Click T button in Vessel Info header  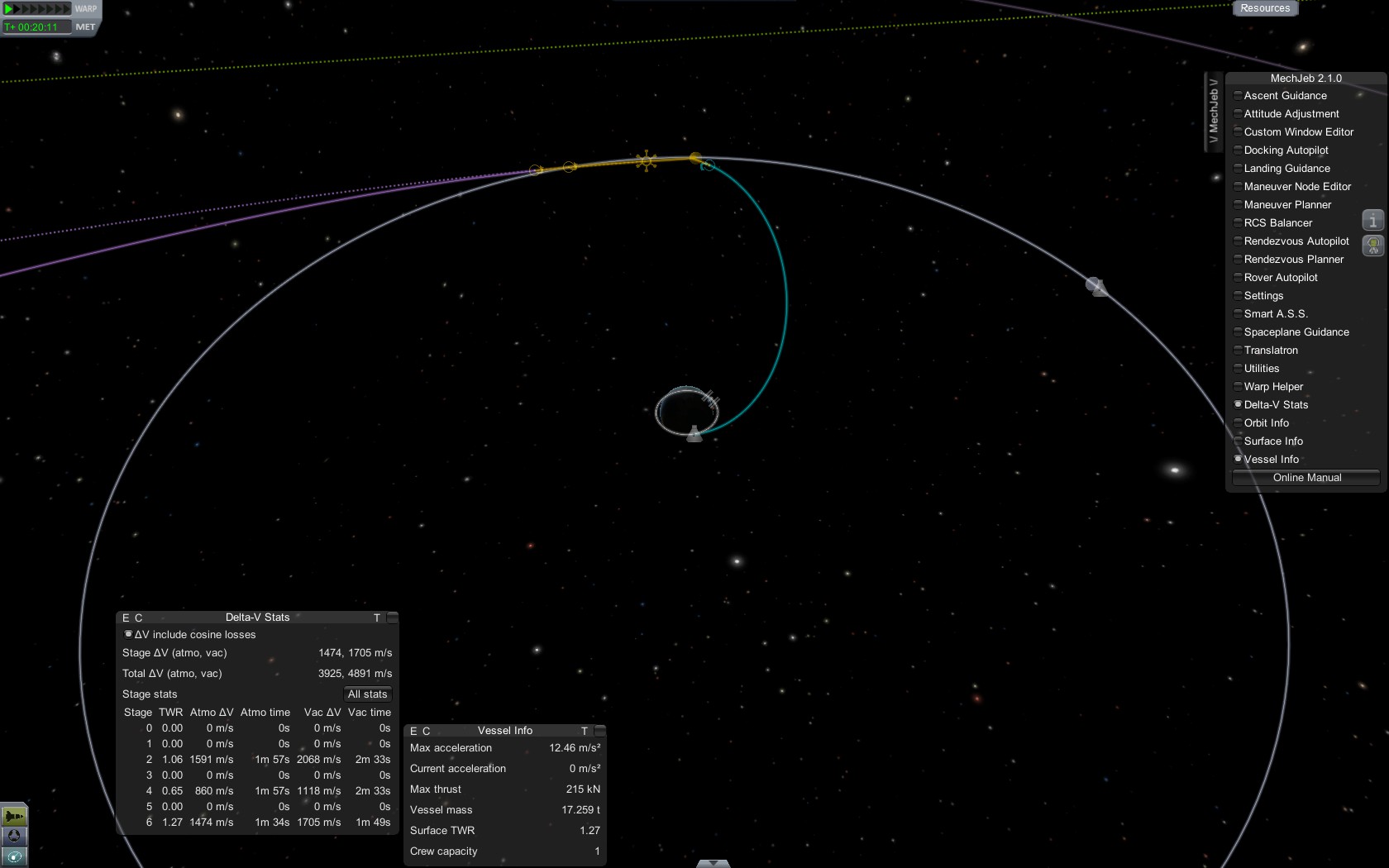coord(585,731)
